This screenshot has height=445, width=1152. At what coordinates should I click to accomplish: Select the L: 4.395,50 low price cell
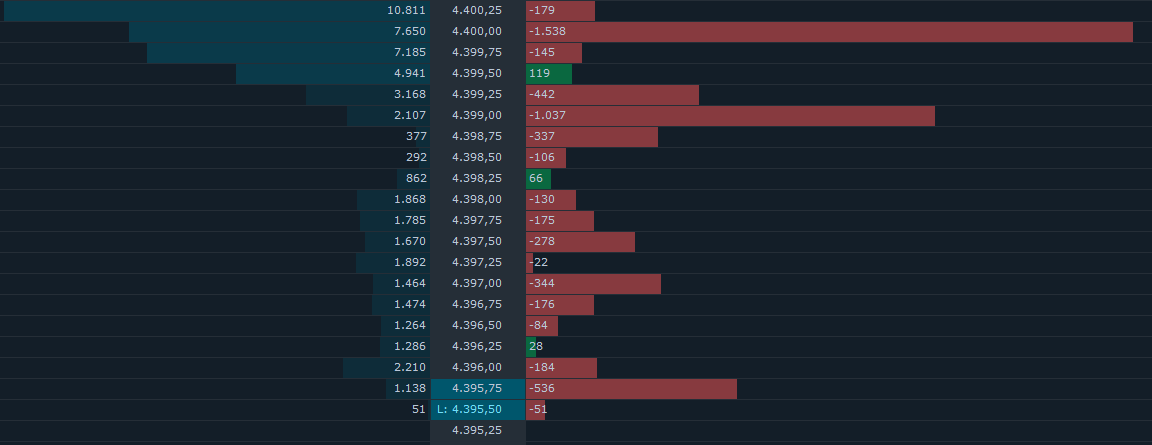(477, 409)
